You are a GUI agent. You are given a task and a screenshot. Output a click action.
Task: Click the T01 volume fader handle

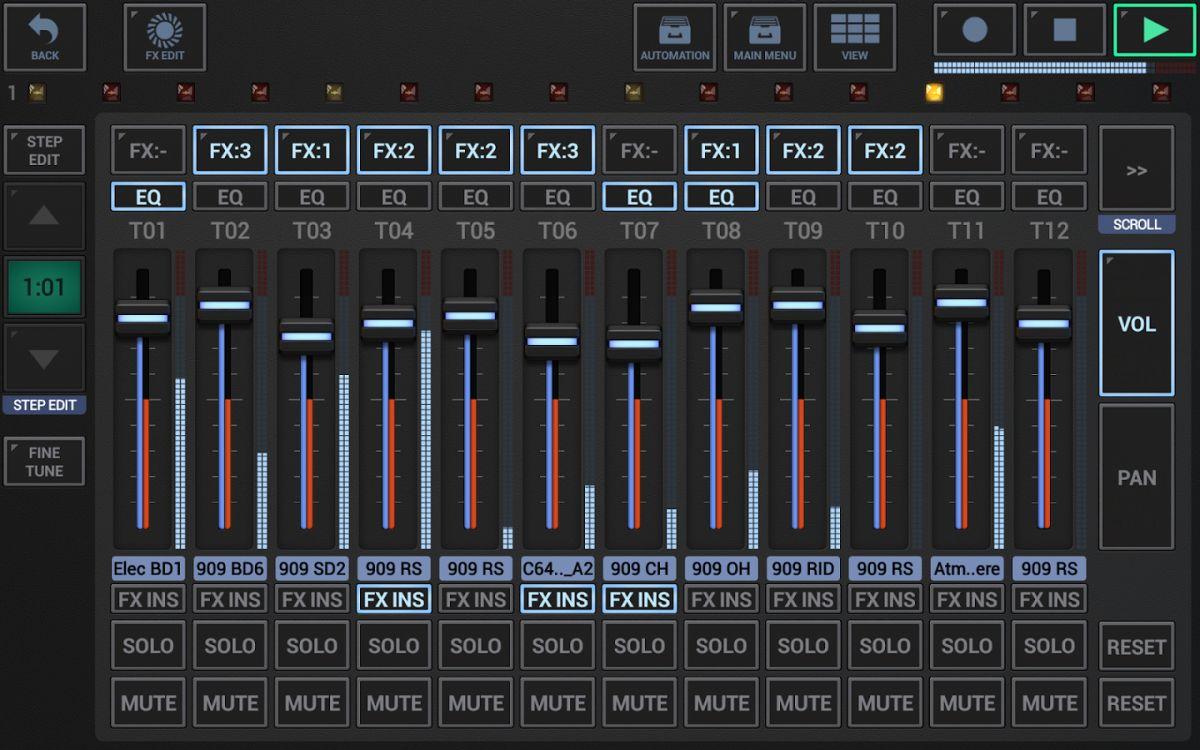click(x=143, y=318)
